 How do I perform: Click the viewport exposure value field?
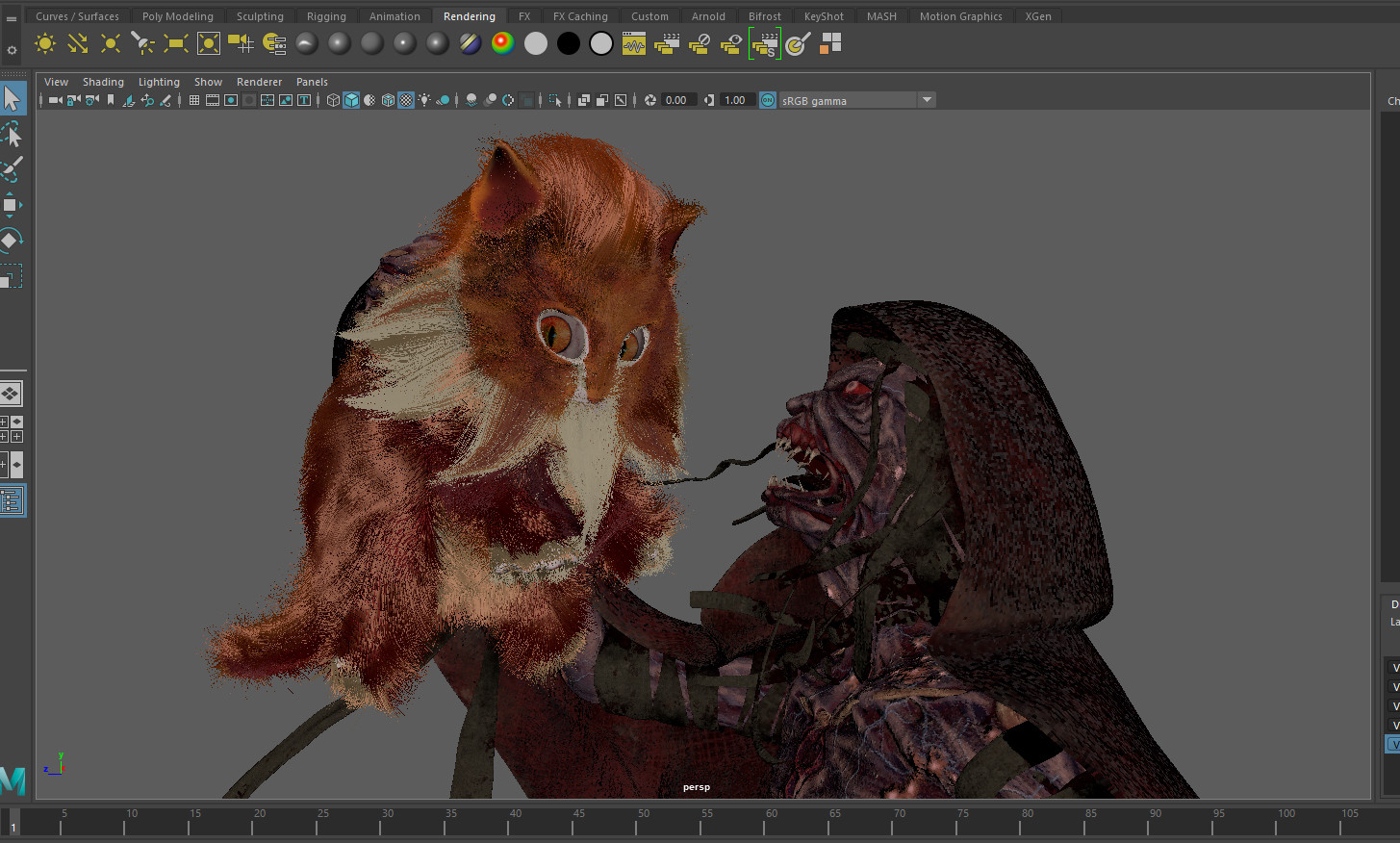(676, 100)
